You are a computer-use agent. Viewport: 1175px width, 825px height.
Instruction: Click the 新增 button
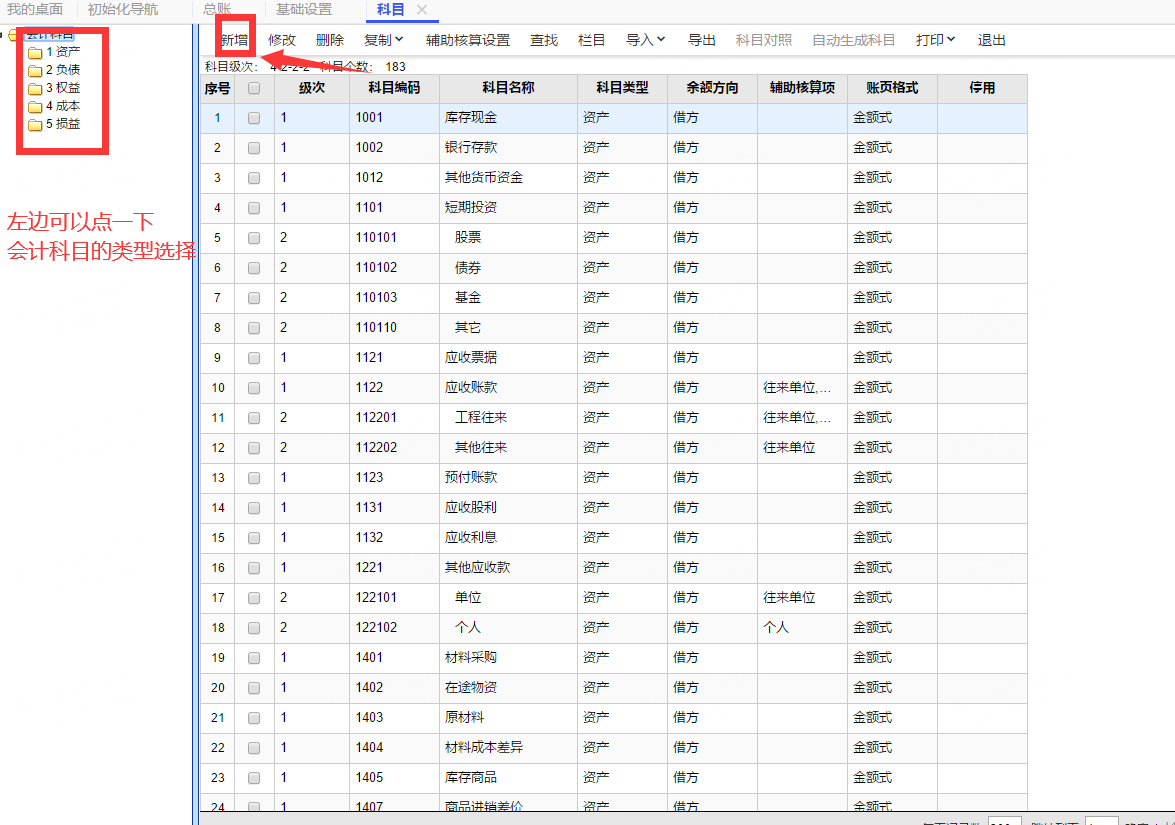(234, 40)
